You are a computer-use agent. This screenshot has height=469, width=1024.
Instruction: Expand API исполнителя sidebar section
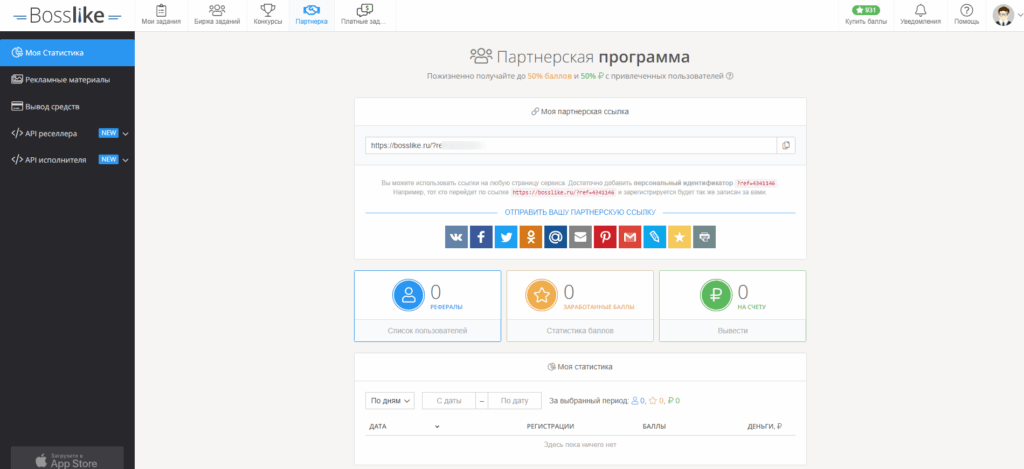67,159
